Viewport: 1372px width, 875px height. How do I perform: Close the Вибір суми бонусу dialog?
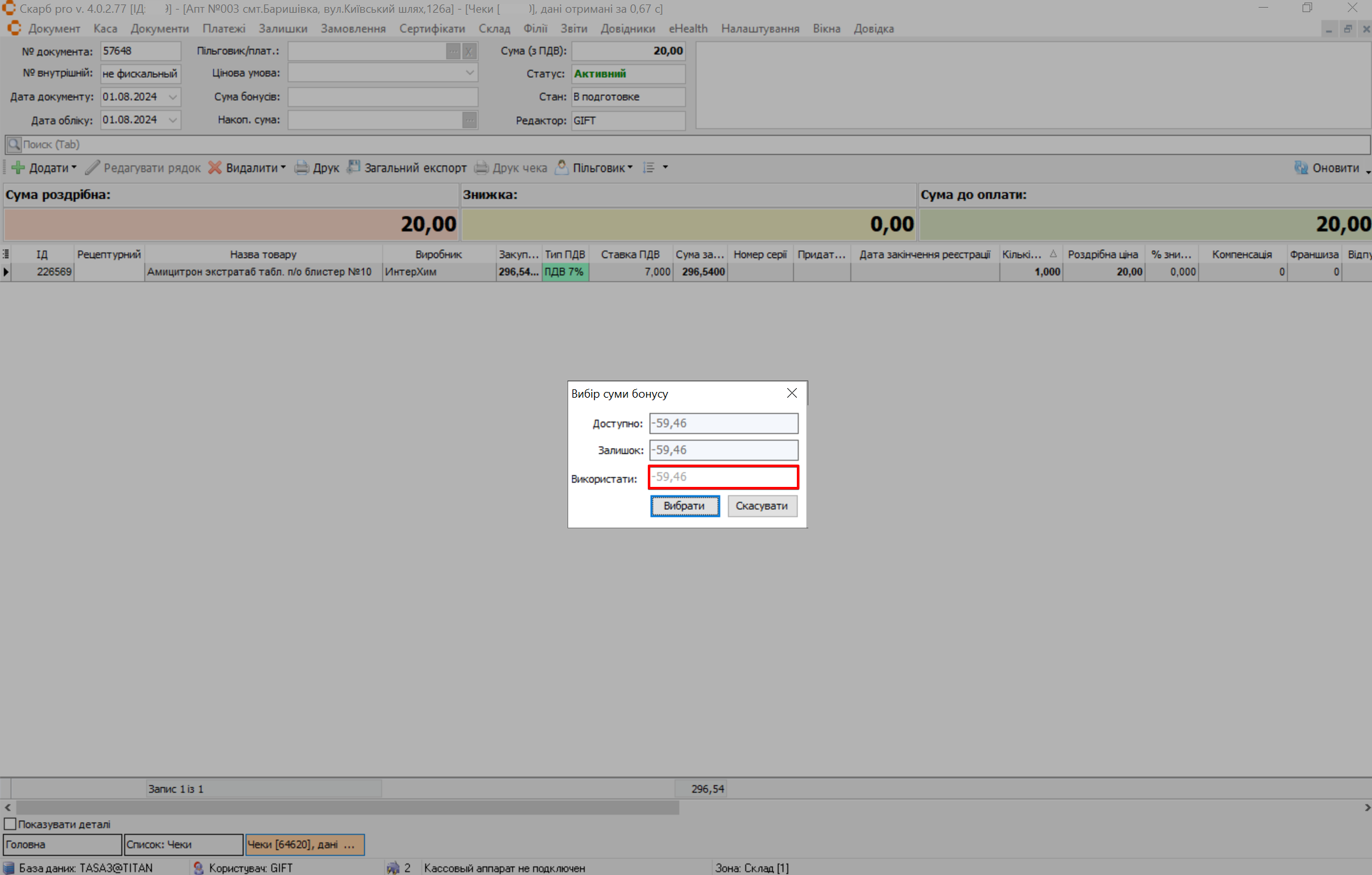[x=792, y=393]
